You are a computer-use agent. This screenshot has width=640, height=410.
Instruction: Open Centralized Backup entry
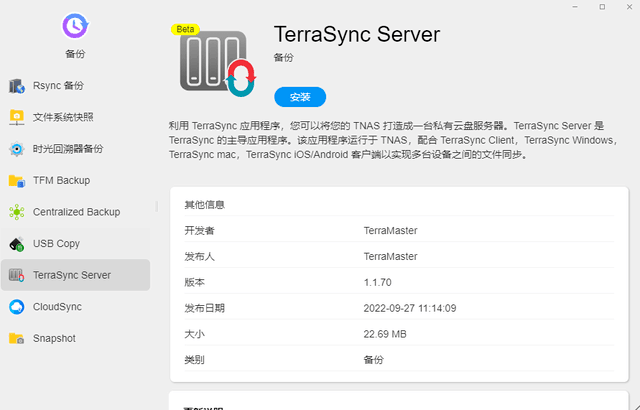pyautogui.click(x=76, y=212)
